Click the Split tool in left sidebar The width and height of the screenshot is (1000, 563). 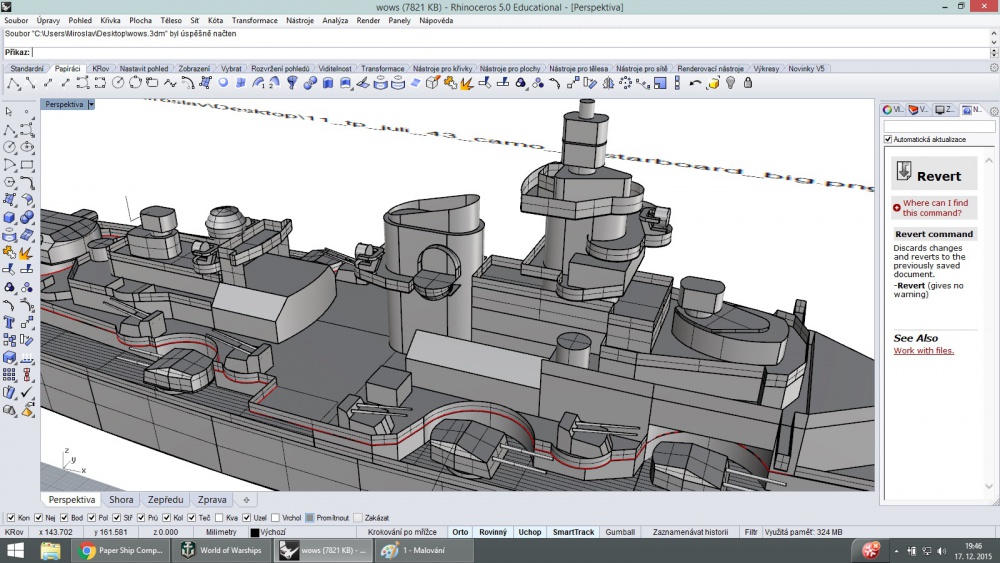[x=27, y=270]
